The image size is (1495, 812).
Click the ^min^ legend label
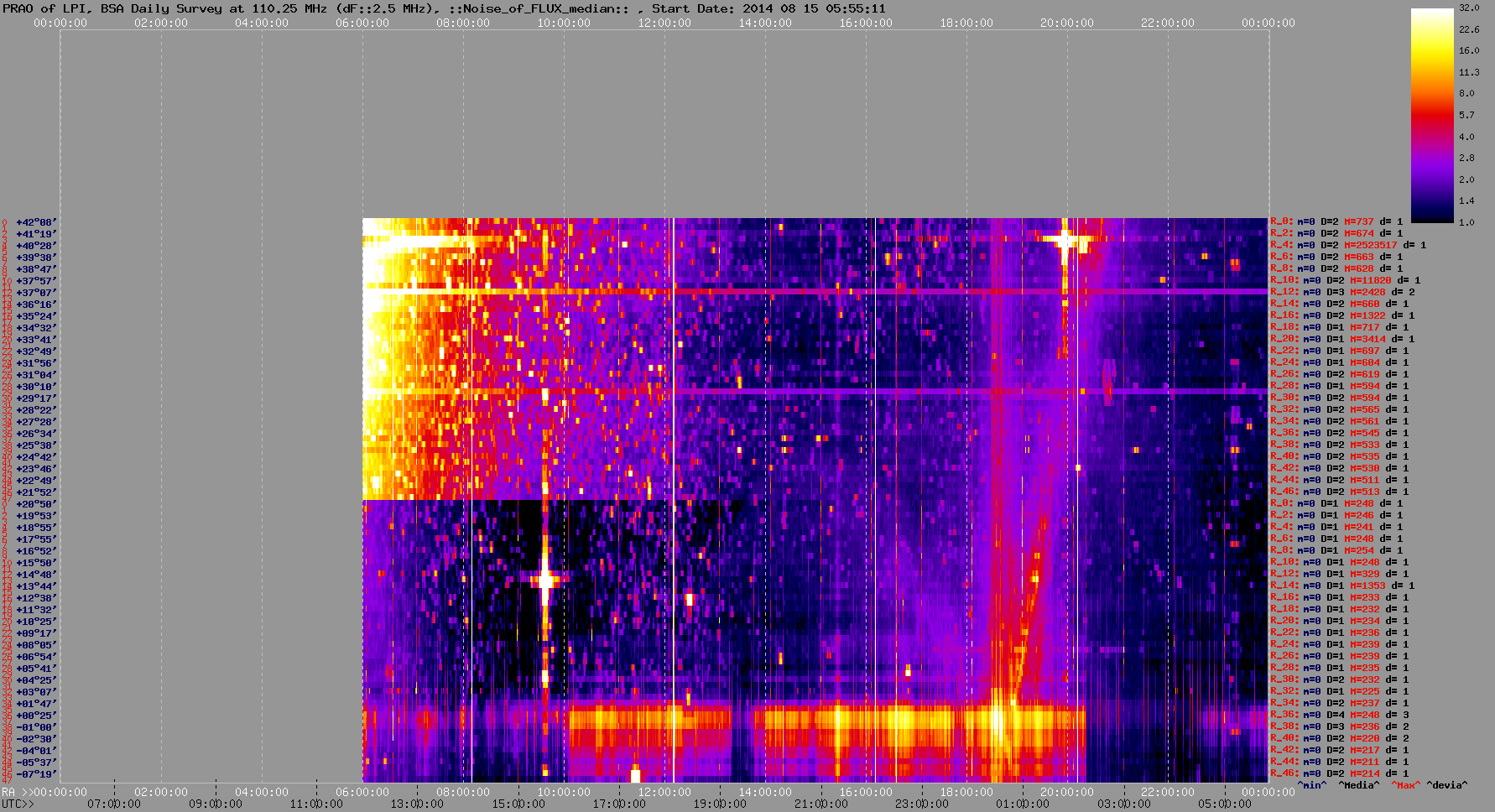tap(1312, 785)
